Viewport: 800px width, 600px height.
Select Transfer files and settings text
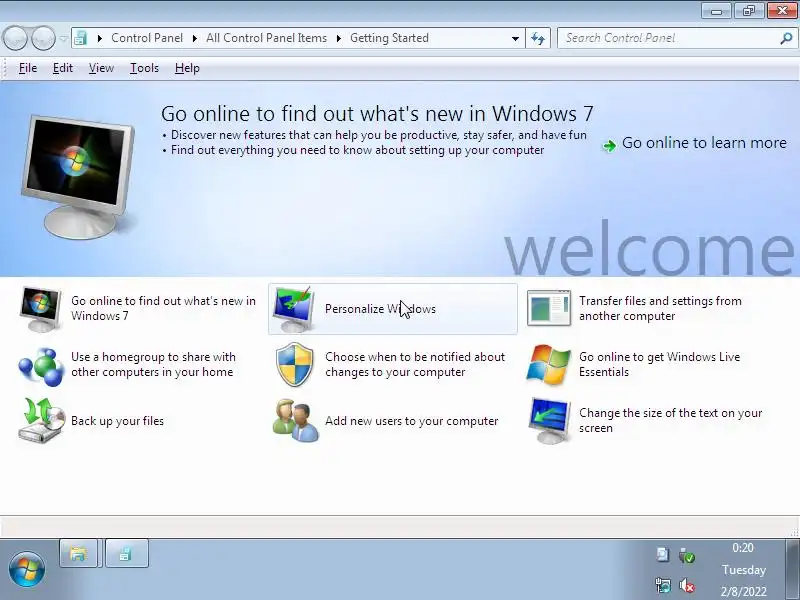coord(660,308)
